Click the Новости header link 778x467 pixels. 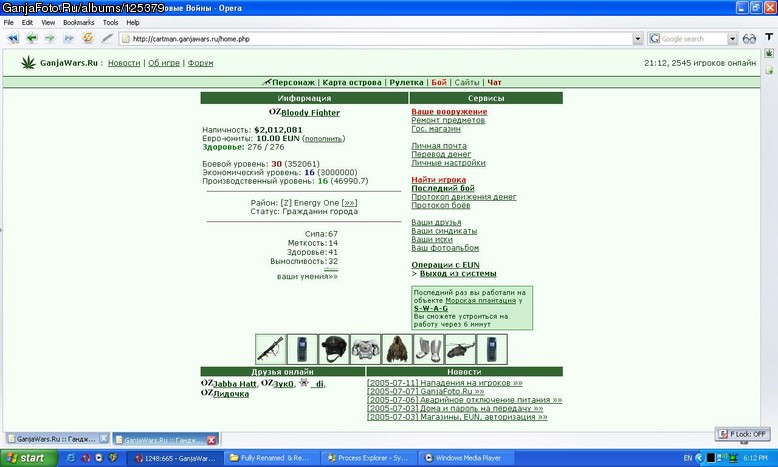124,63
